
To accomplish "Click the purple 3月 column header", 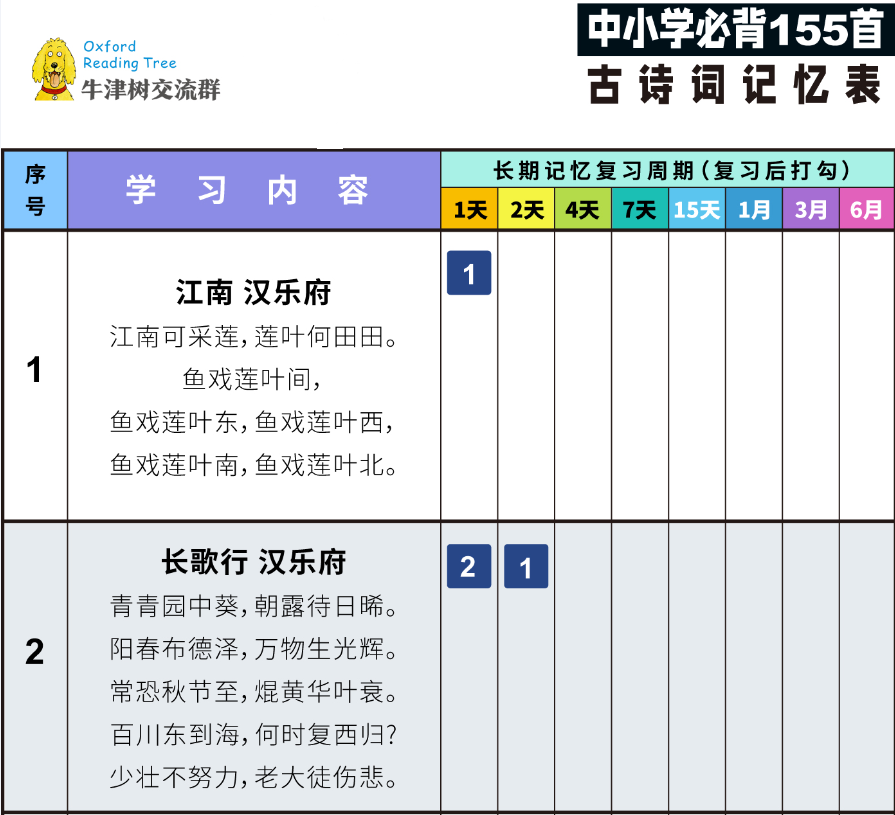I will point(811,210).
